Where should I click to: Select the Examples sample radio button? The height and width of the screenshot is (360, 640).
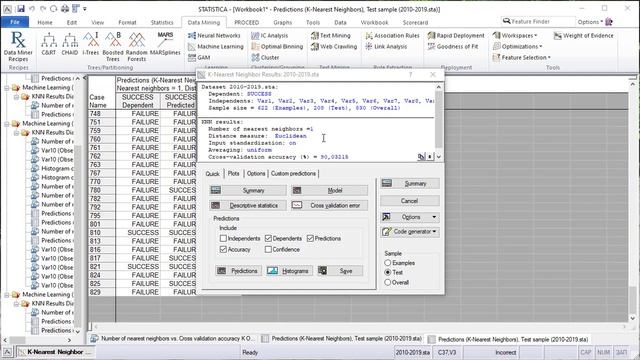click(388, 263)
